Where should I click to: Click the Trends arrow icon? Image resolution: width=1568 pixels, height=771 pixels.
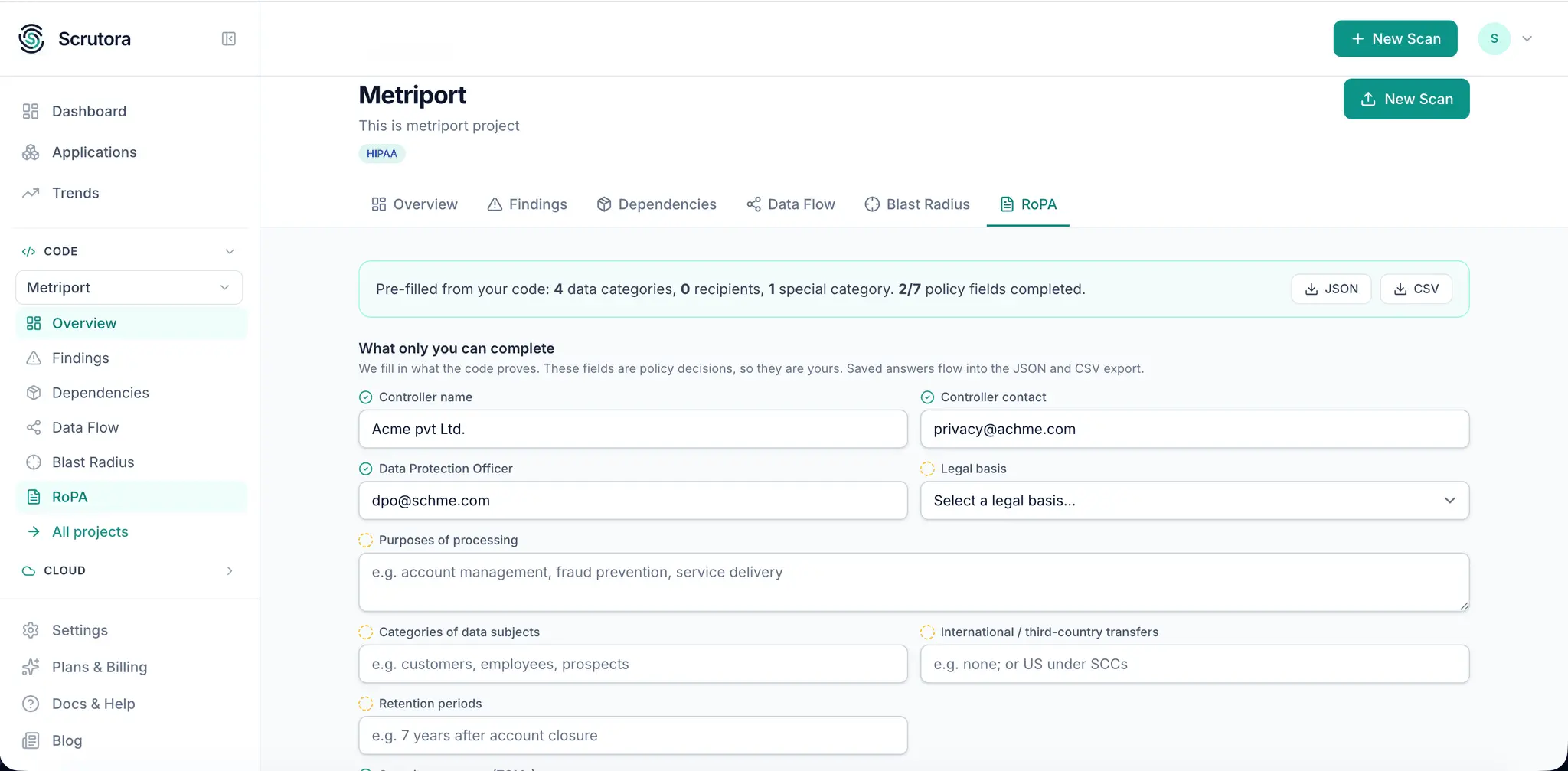point(31,193)
